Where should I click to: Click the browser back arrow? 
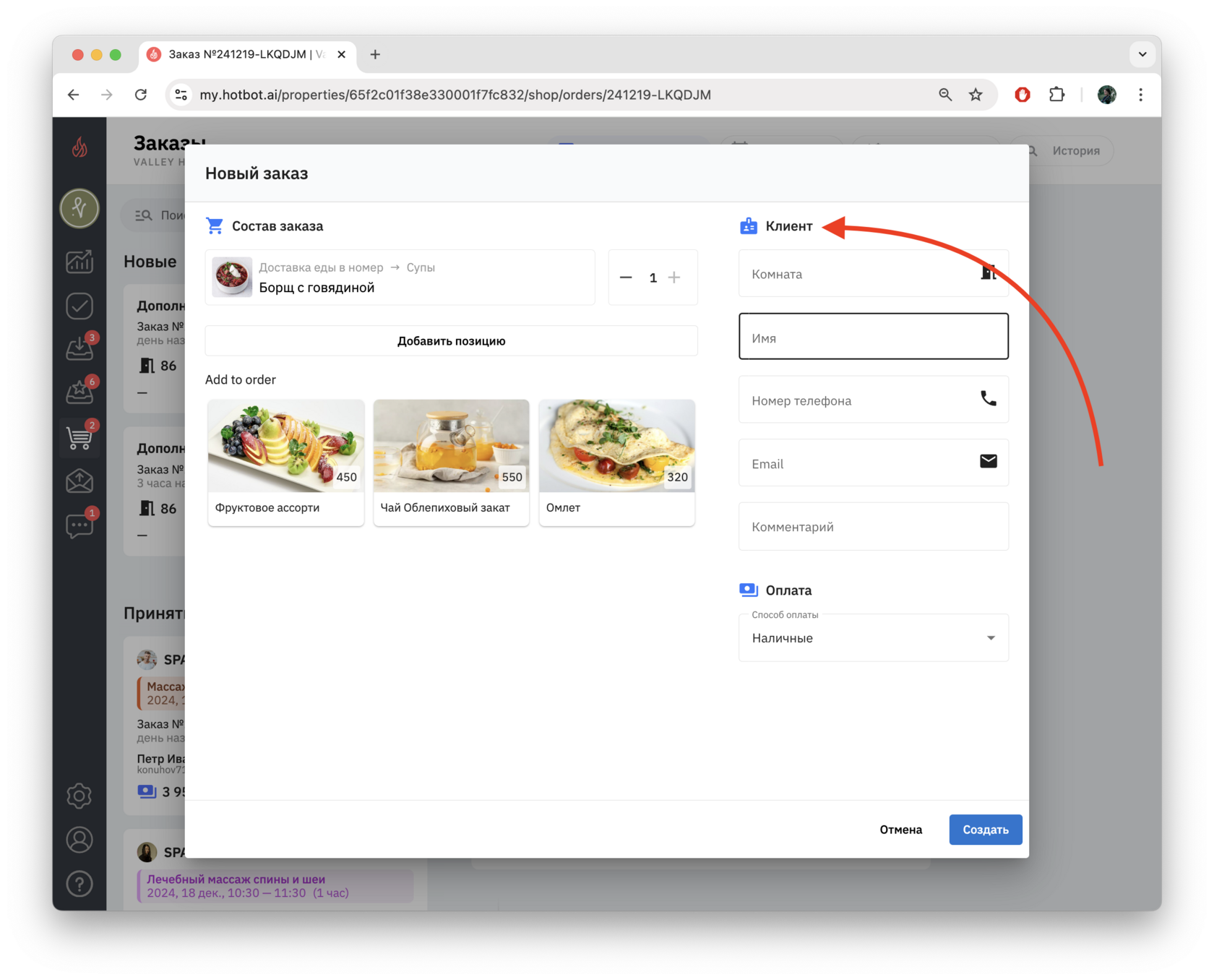tap(73, 95)
